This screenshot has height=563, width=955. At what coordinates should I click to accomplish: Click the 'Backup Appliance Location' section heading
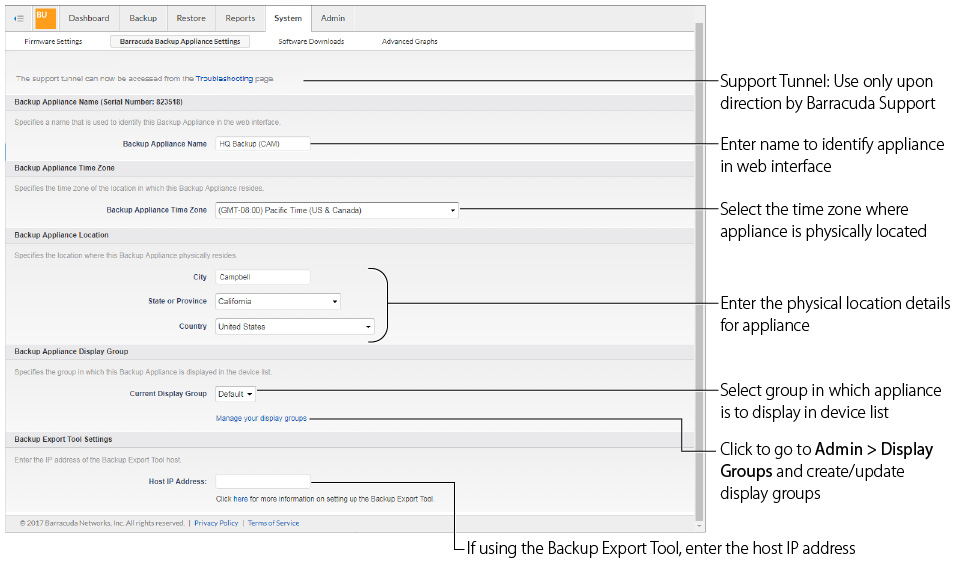[x=62, y=235]
